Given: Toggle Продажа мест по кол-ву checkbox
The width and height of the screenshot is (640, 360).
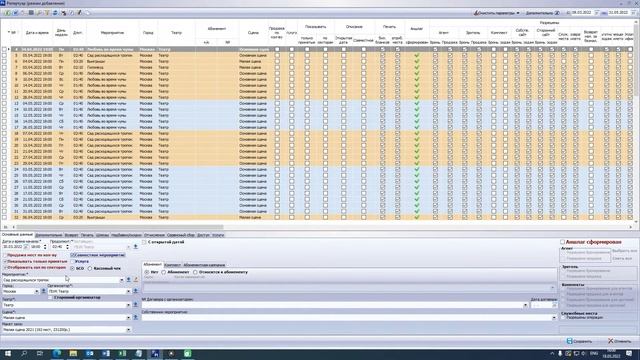Looking at the screenshot, I should pos(5,255).
